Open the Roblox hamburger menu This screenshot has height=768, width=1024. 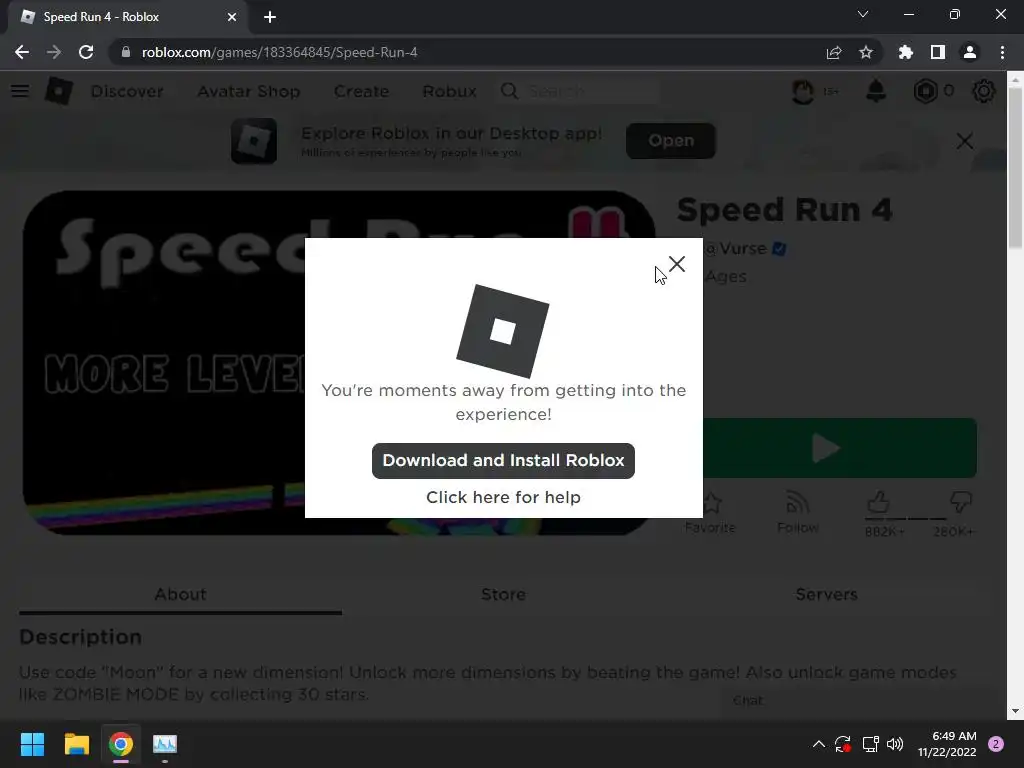[20, 91]
